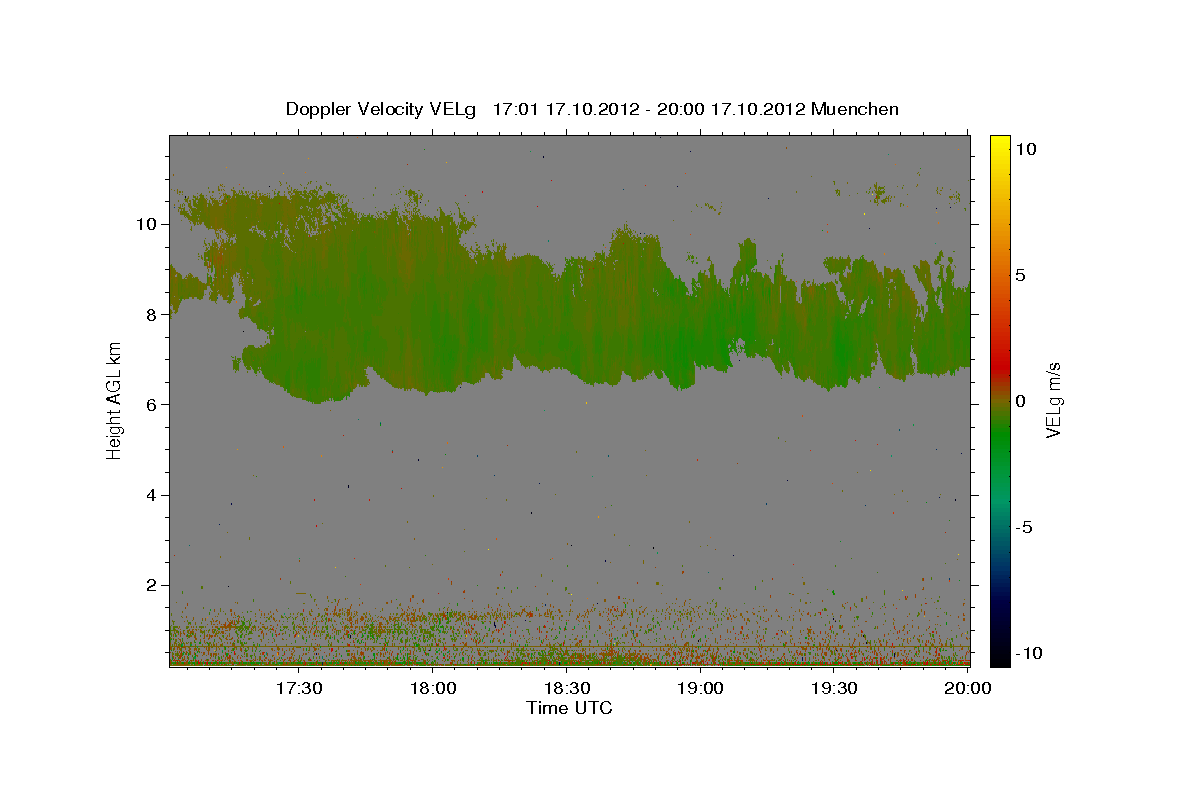Screen dimensions: 1200x800
Task: Select the 19:30 time tick label
Action: coord(834,688)
